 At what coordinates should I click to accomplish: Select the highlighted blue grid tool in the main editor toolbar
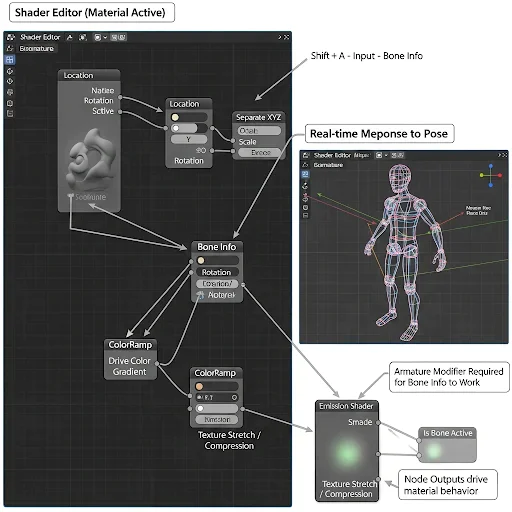pyautogui.click(x=10, y=60)
